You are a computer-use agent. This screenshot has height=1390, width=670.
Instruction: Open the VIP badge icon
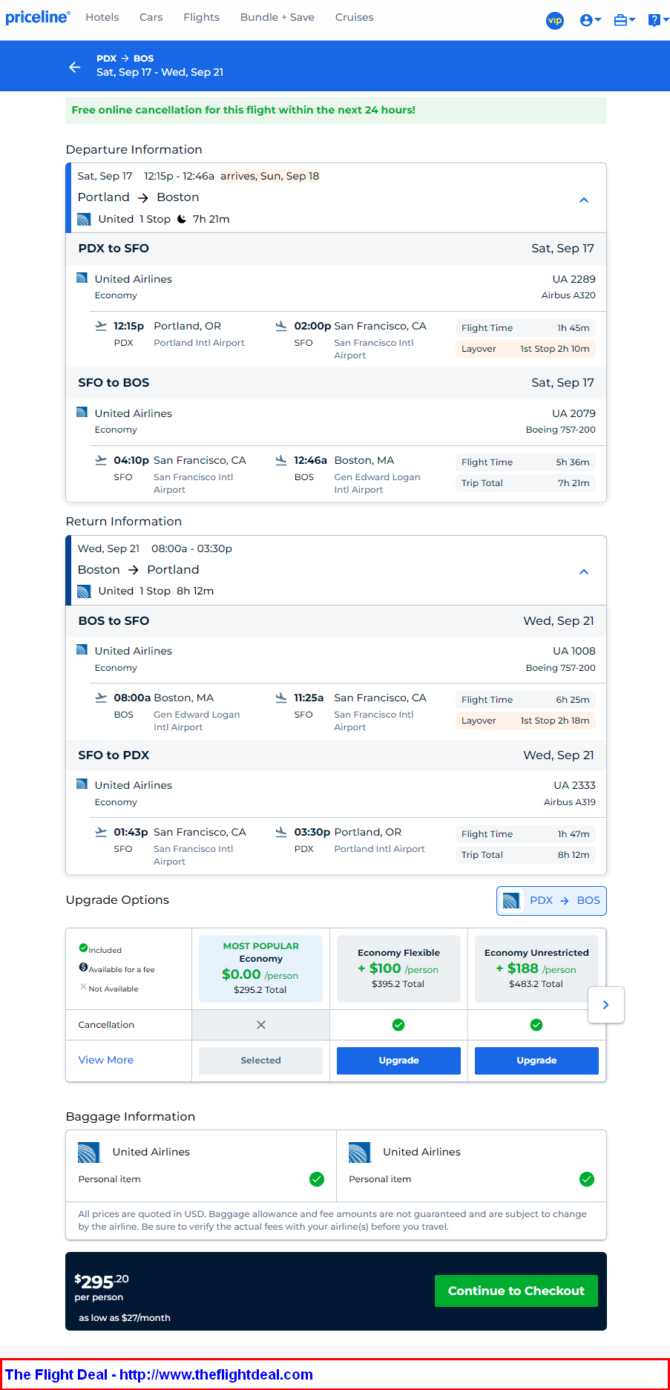click(x=555, y=20)
